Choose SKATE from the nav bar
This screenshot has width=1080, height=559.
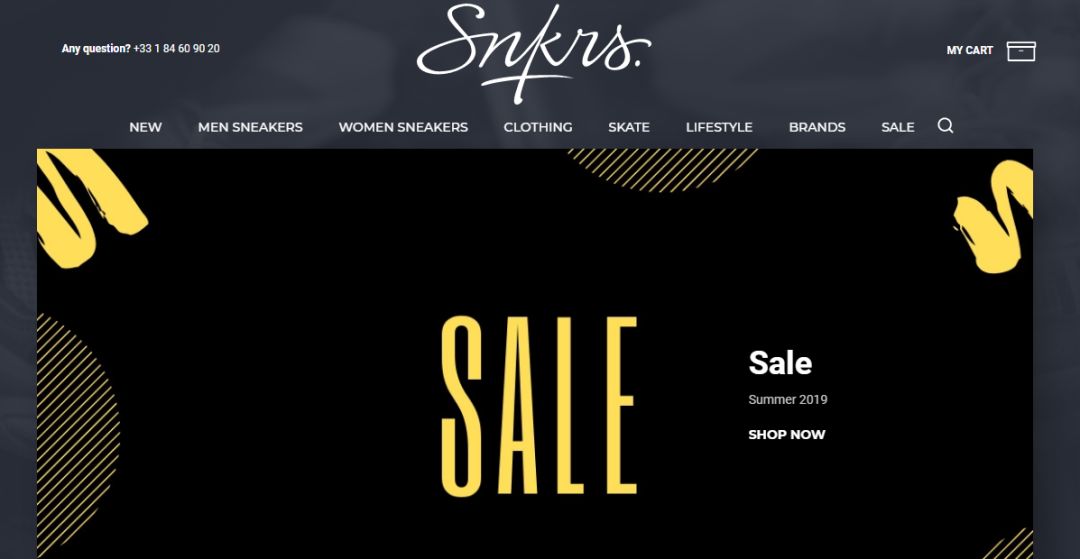pos(629,127)
